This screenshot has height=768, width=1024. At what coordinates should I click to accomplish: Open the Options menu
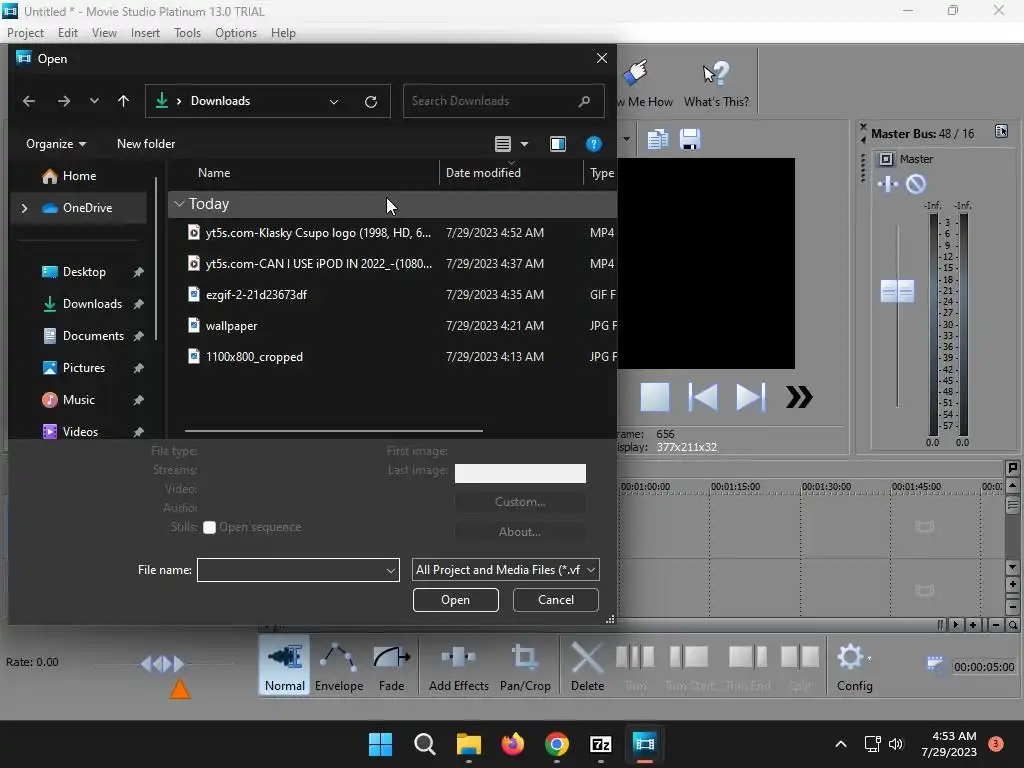236,33
